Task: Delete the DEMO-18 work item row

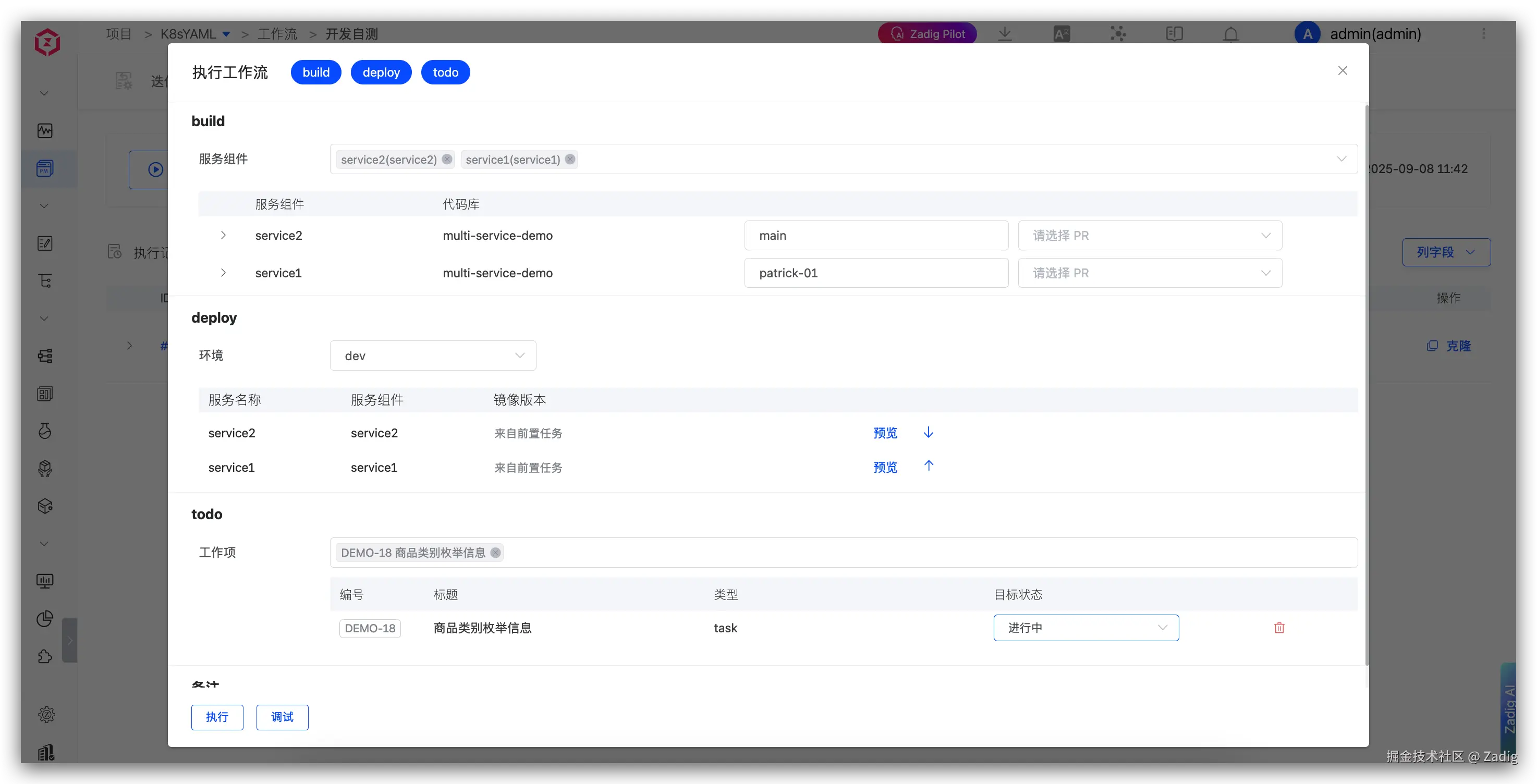Action: (1279, 628)
